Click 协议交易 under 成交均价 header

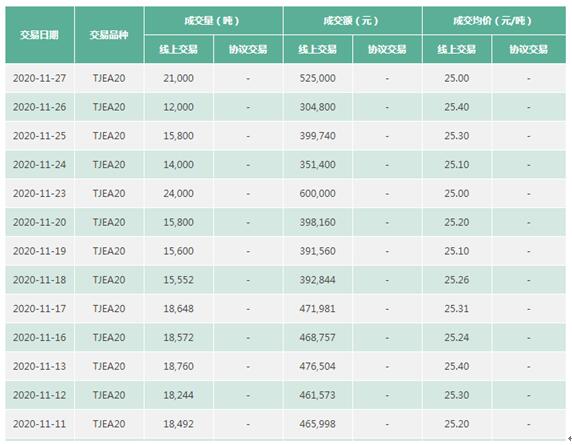point(529,49)
